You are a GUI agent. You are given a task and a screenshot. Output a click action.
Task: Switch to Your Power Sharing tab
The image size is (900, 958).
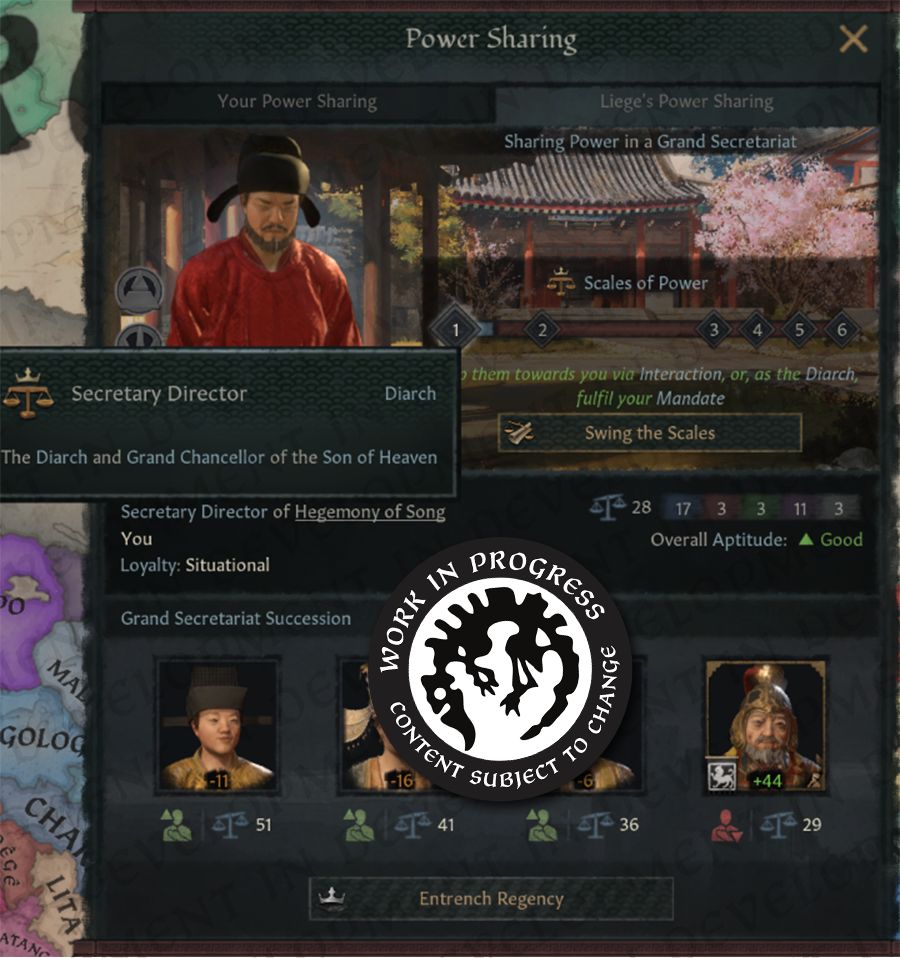(x=298, y=101)
